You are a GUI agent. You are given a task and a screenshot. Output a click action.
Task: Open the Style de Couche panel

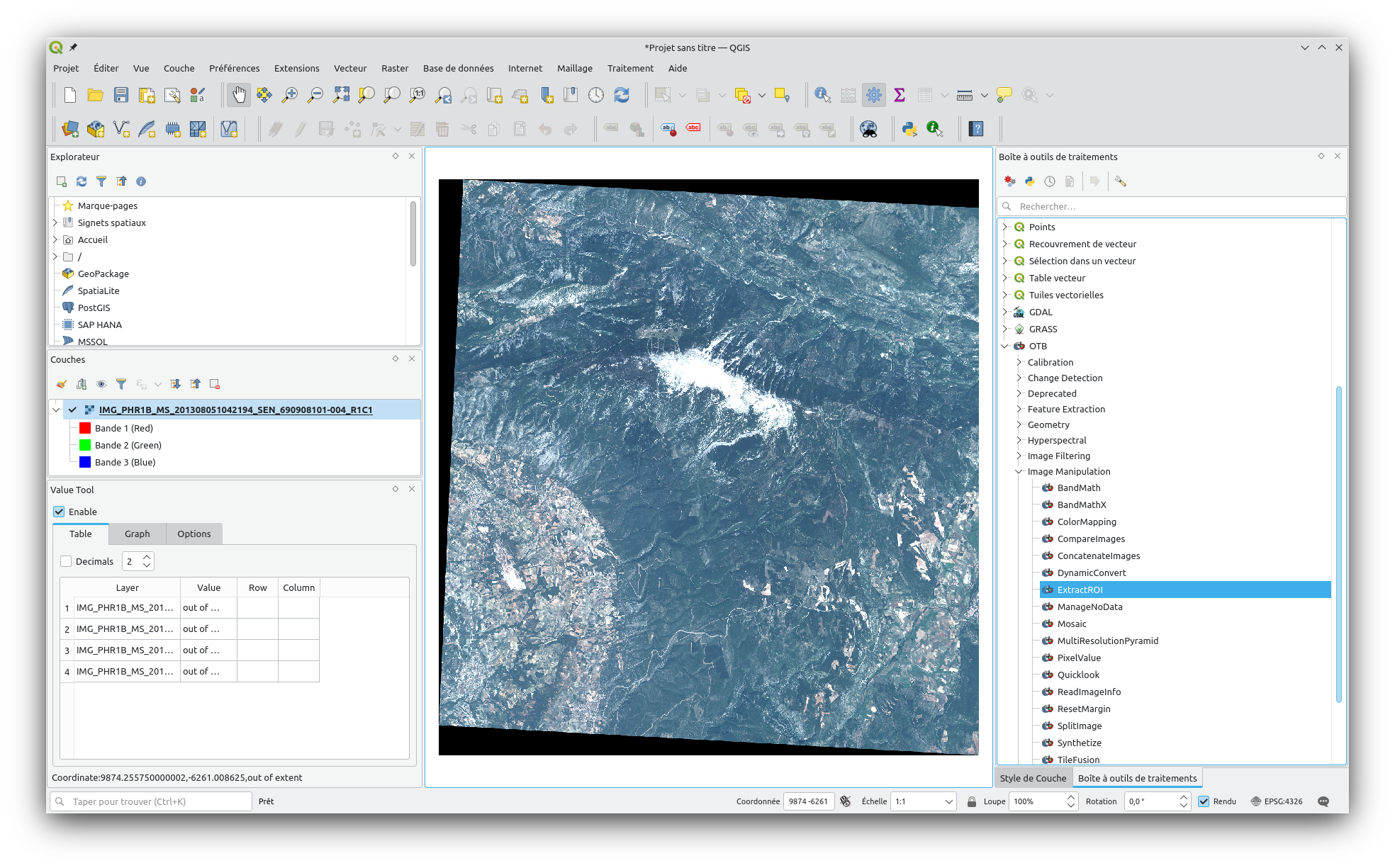1033,777
